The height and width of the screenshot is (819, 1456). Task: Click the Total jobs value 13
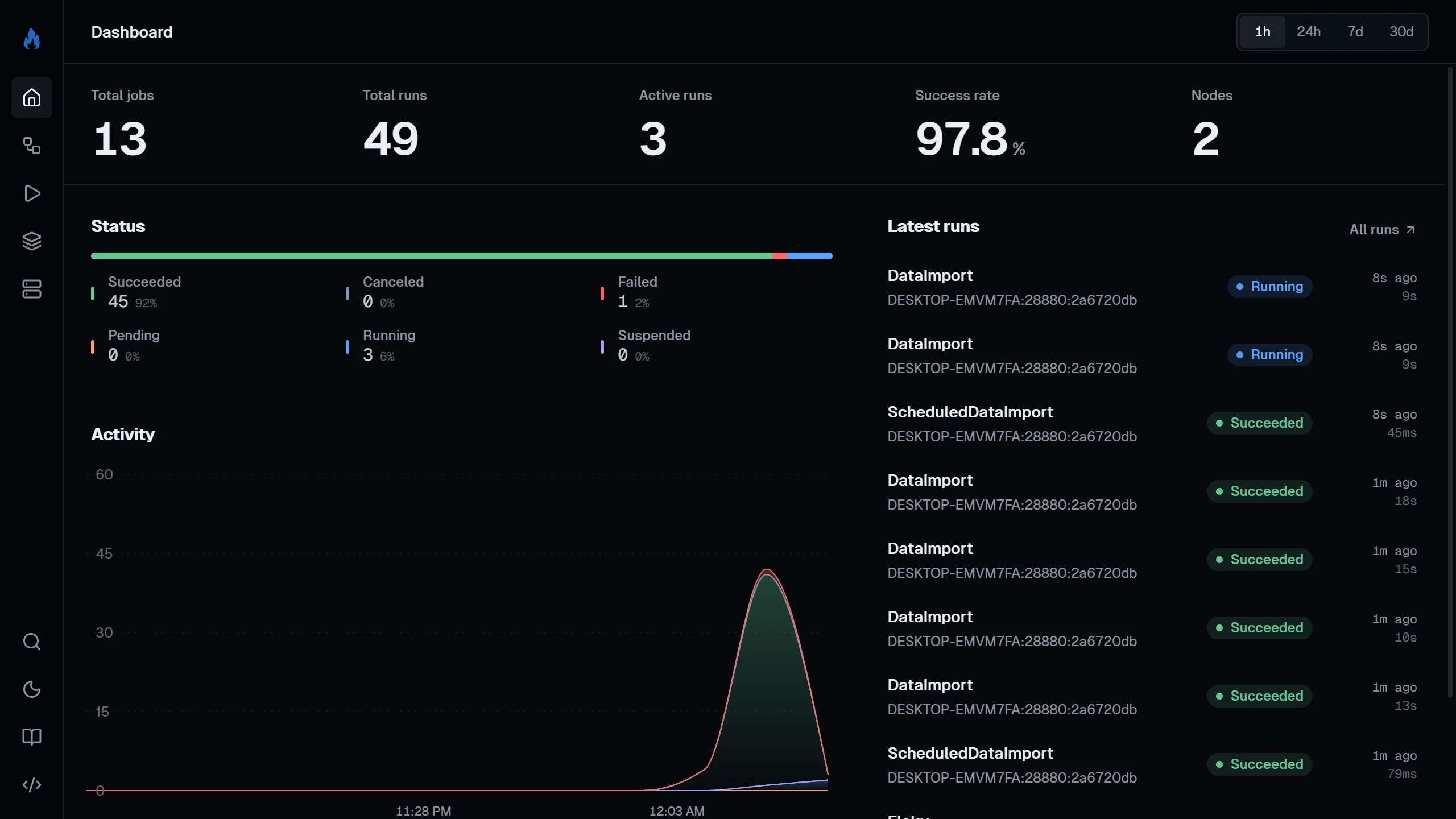pos(120,139)
